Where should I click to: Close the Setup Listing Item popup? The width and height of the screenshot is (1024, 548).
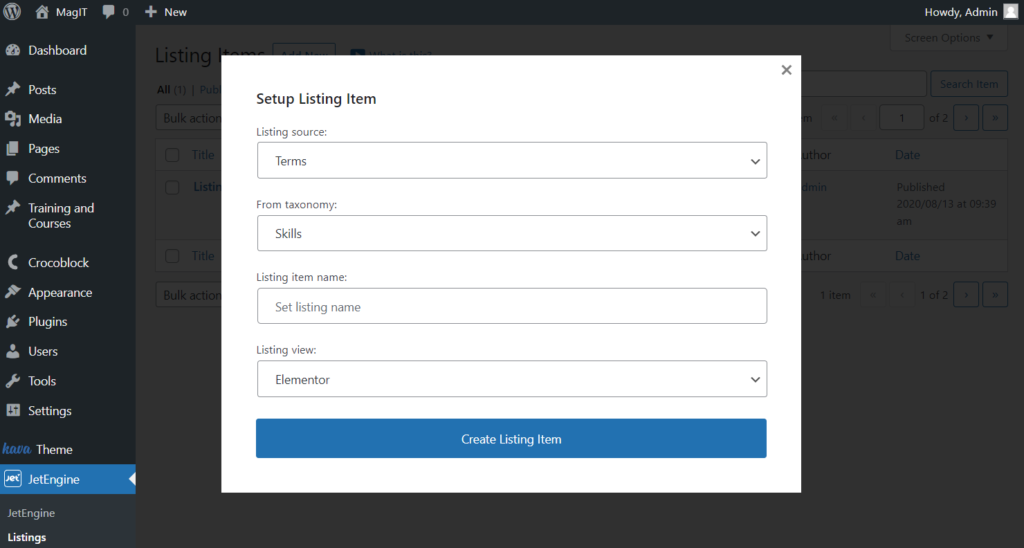[786, 70]
